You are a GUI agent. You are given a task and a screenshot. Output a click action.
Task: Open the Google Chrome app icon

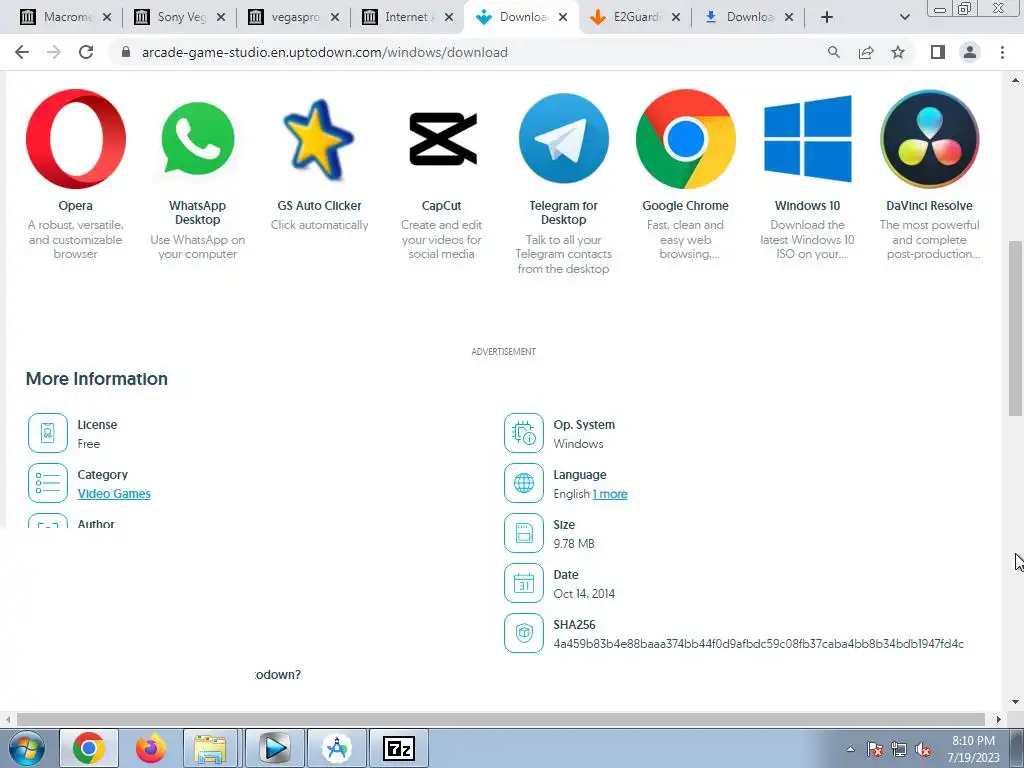(686, 138)
